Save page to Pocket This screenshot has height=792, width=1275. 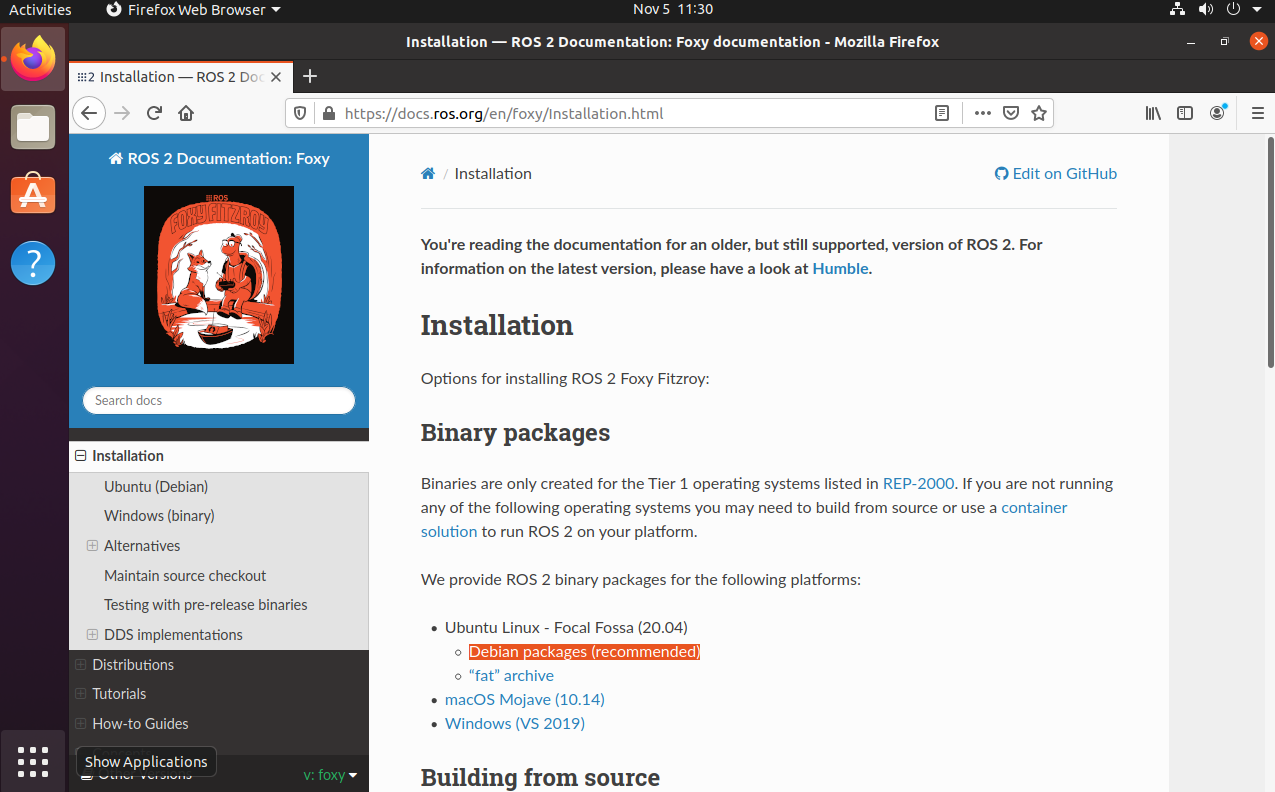(x=1011, y=113)
